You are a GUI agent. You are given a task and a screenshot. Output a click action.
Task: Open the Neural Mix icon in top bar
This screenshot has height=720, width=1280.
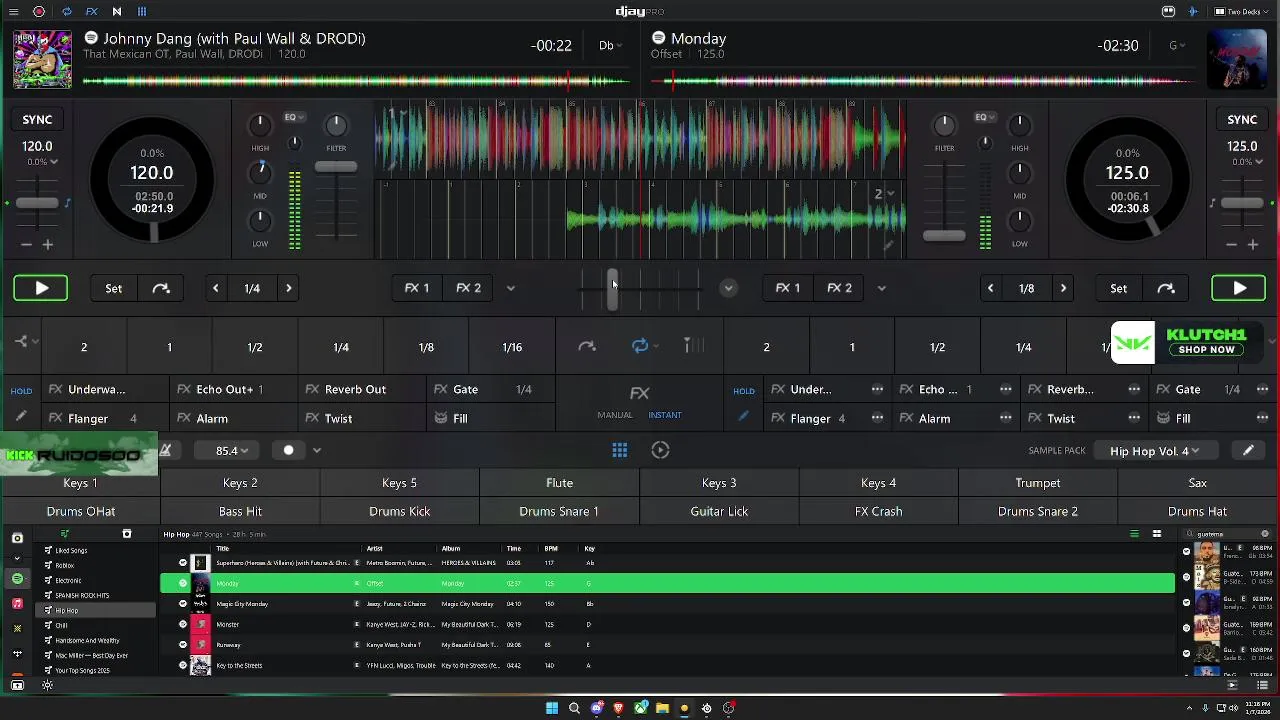[x=116, y=11]
